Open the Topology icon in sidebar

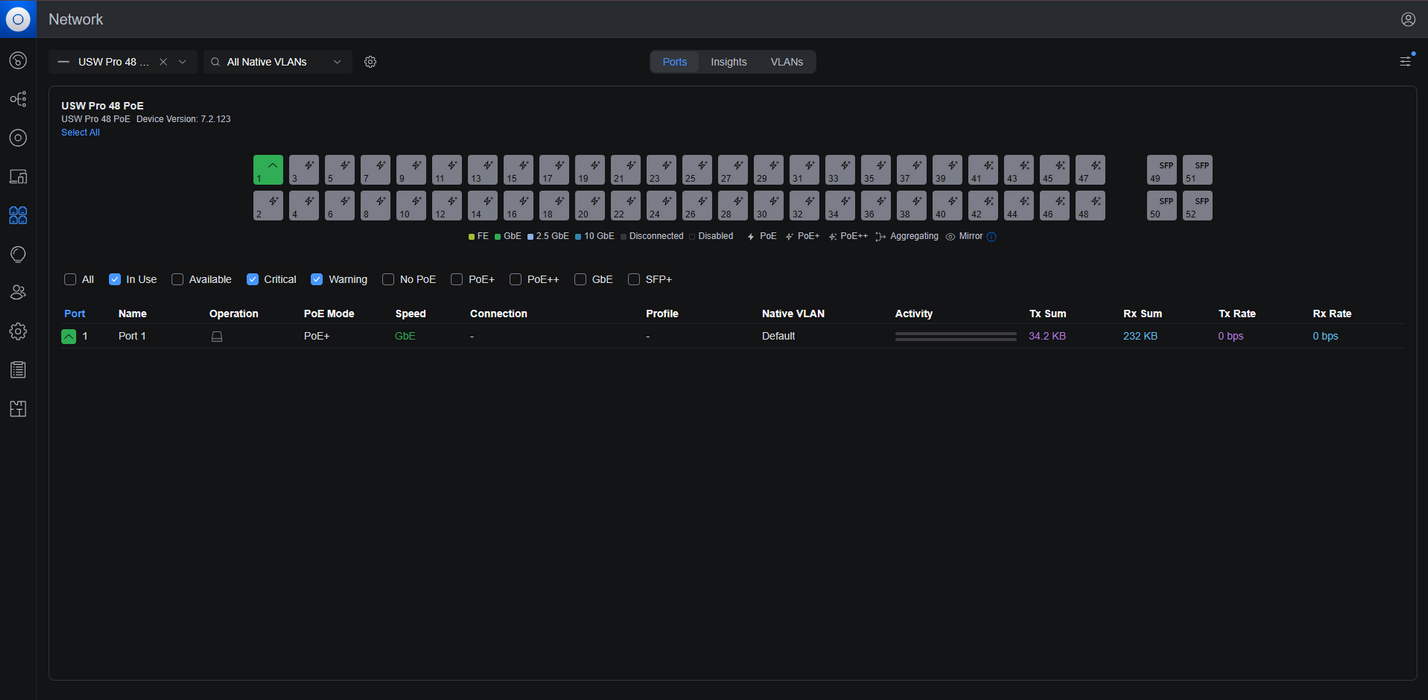tap(18, 99)
